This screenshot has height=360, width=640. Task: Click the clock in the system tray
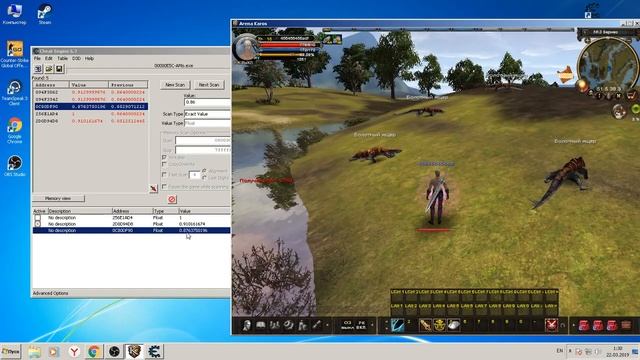click(x=617, y=351)
